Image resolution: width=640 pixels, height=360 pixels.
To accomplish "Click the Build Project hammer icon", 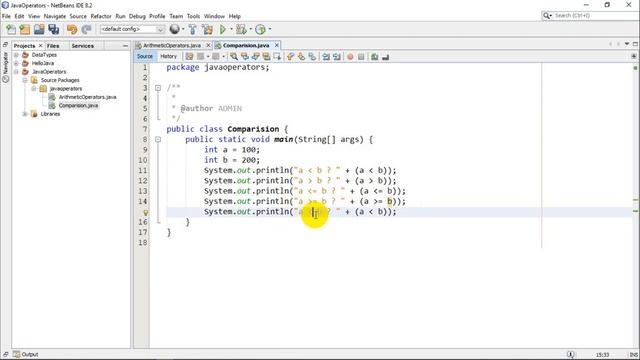I will (x=192, y=29).
